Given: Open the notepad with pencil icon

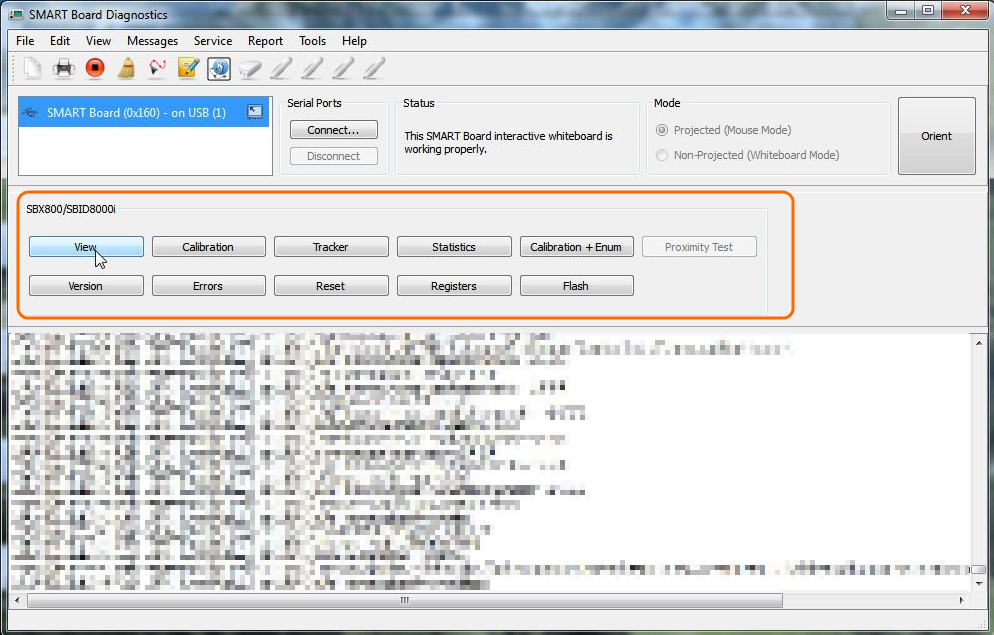Looking at the screenshot, I should click(x=188, y=68).
